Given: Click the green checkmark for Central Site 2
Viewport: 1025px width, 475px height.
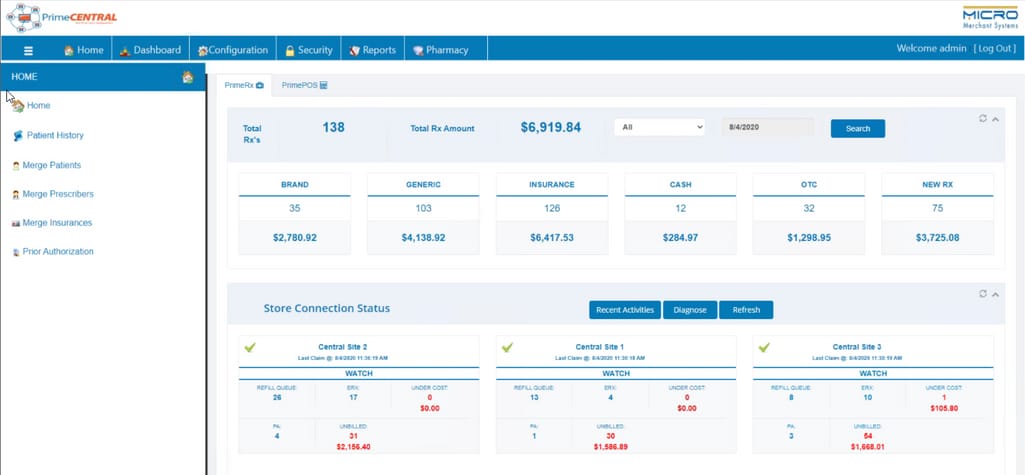Looking at the screenshot, I should [x=250, y=348].
